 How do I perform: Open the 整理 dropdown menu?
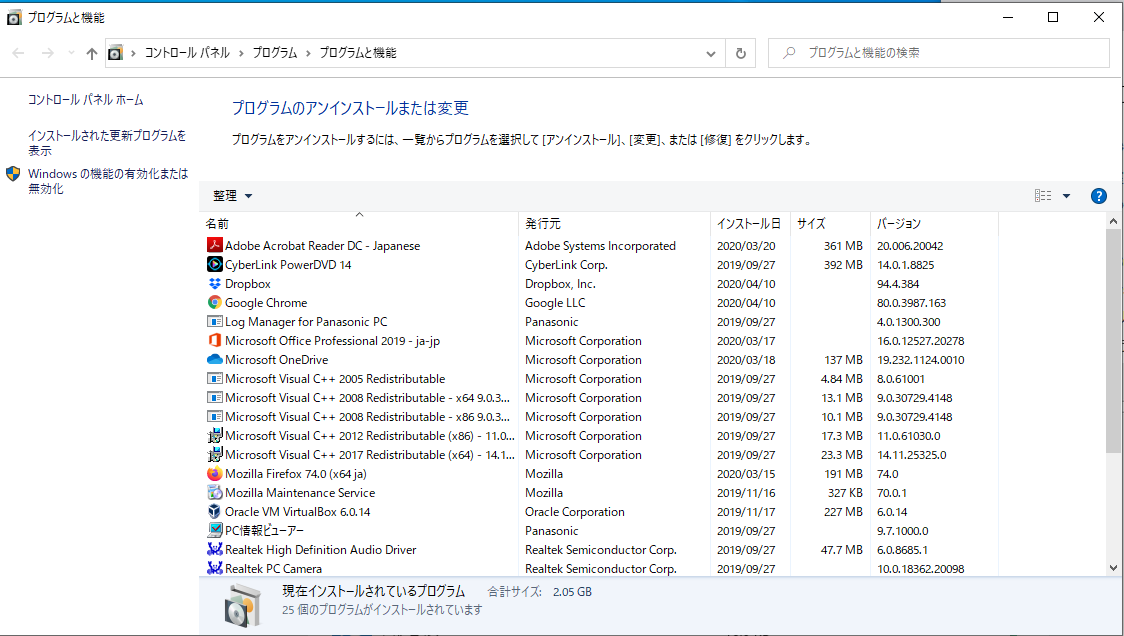point(232,196)
